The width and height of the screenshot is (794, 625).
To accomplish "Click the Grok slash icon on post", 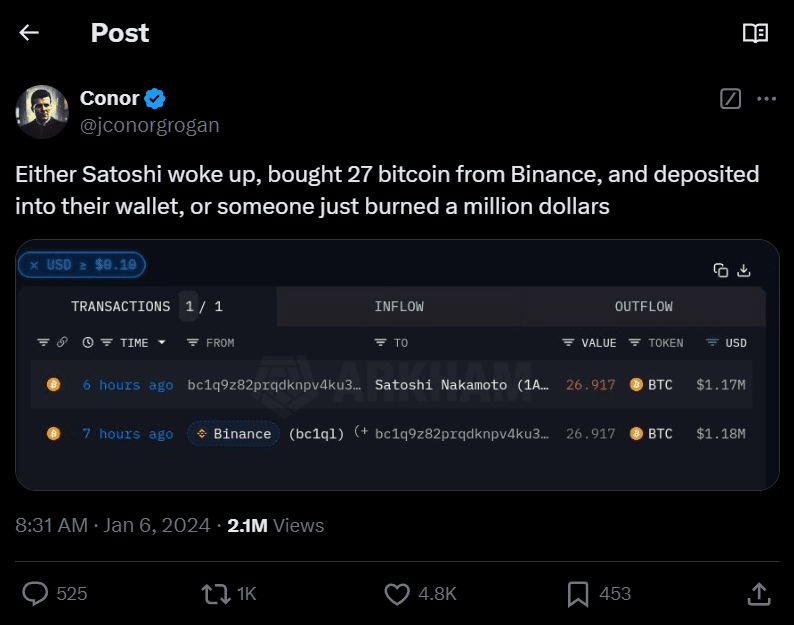I will [x=730, y=98].
